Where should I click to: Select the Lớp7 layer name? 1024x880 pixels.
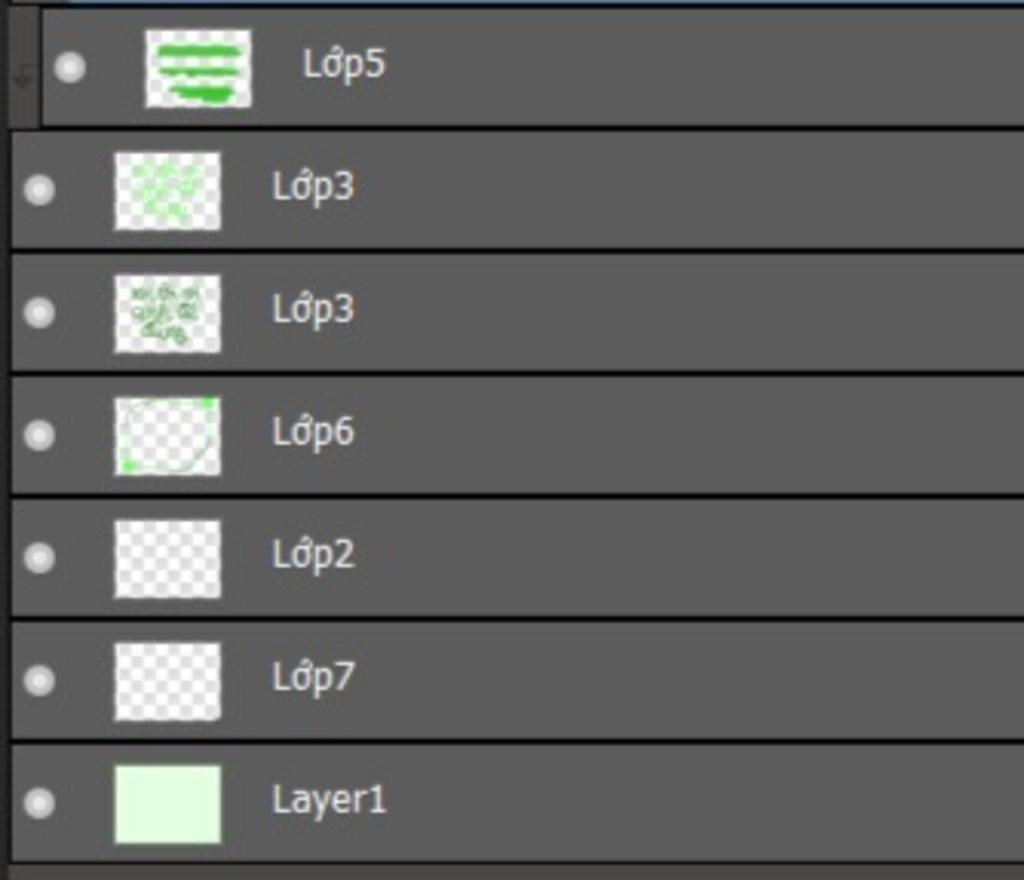click(x=313, y=678)
